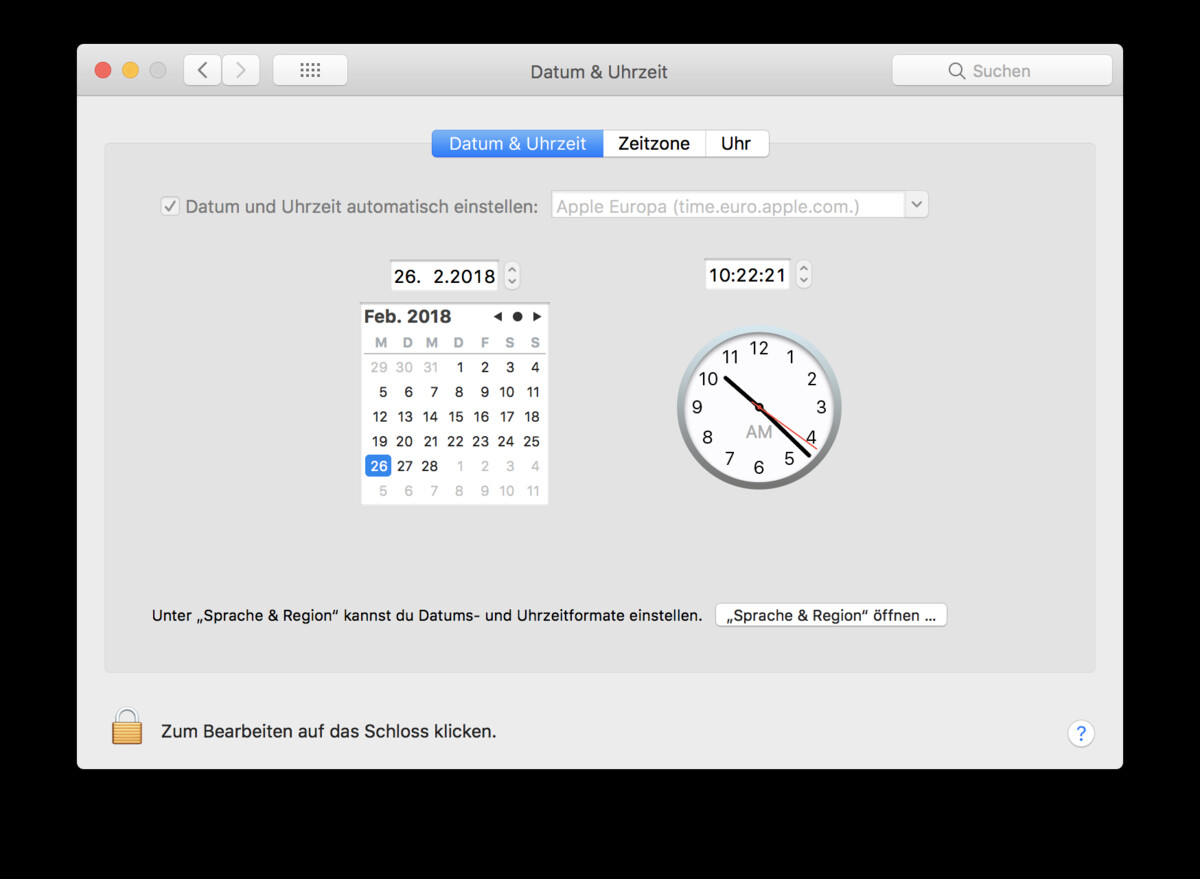The height and width of the screenshot is (879, 1200).
Task: Select February 26 in the calendar
Action: pos(378,465)
